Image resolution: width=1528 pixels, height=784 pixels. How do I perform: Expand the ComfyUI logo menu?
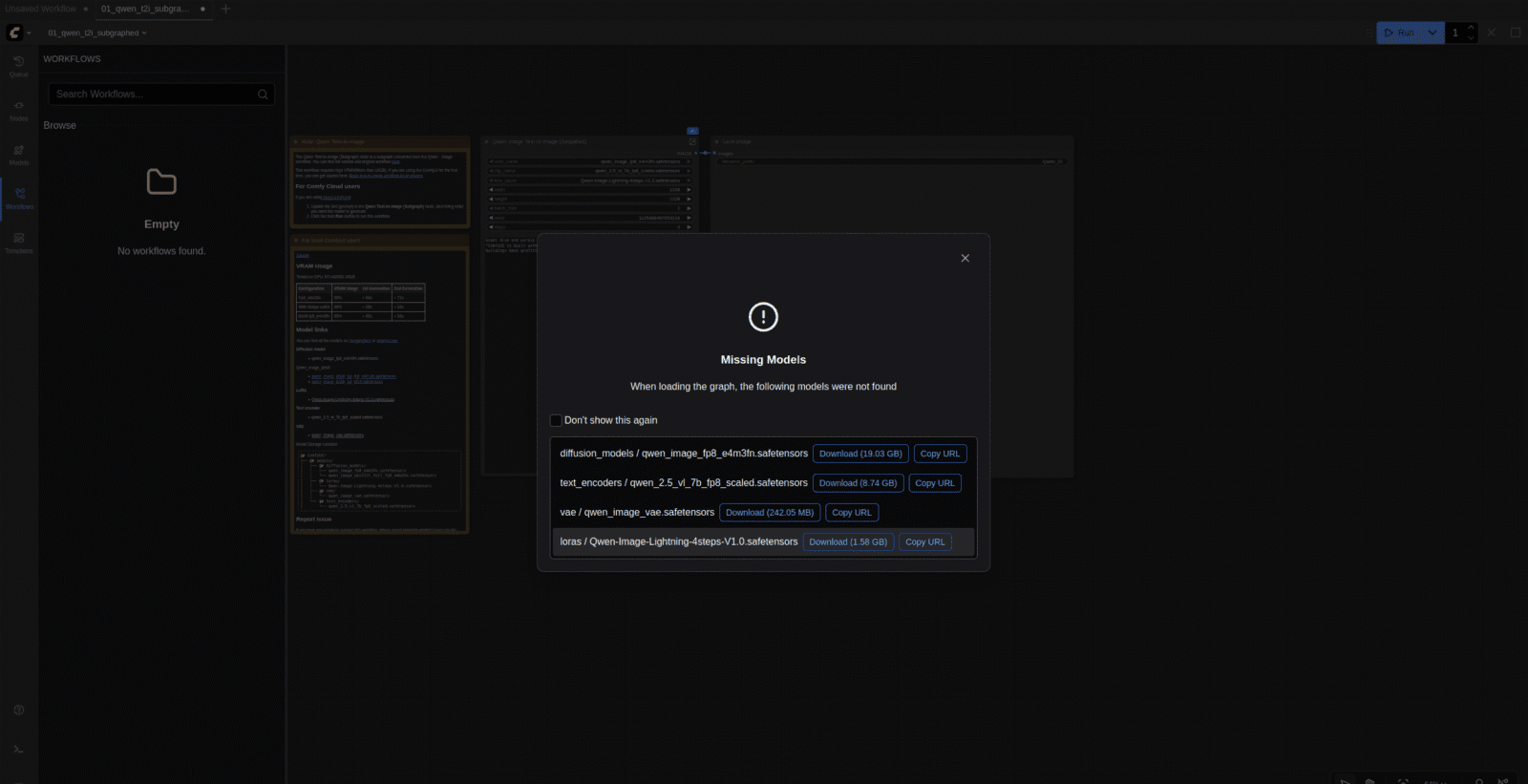point(17,32)
